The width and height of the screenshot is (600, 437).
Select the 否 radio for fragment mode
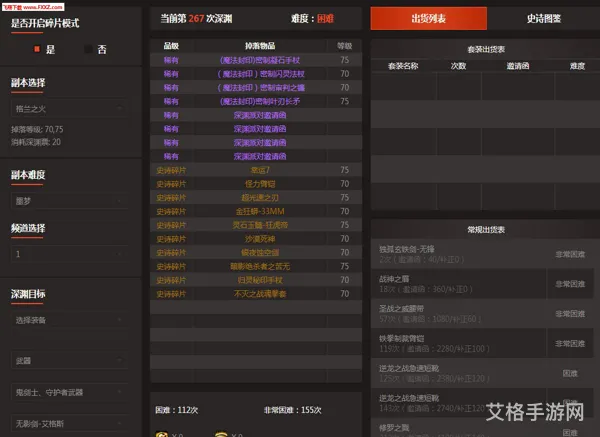click(x=88, y=49)
